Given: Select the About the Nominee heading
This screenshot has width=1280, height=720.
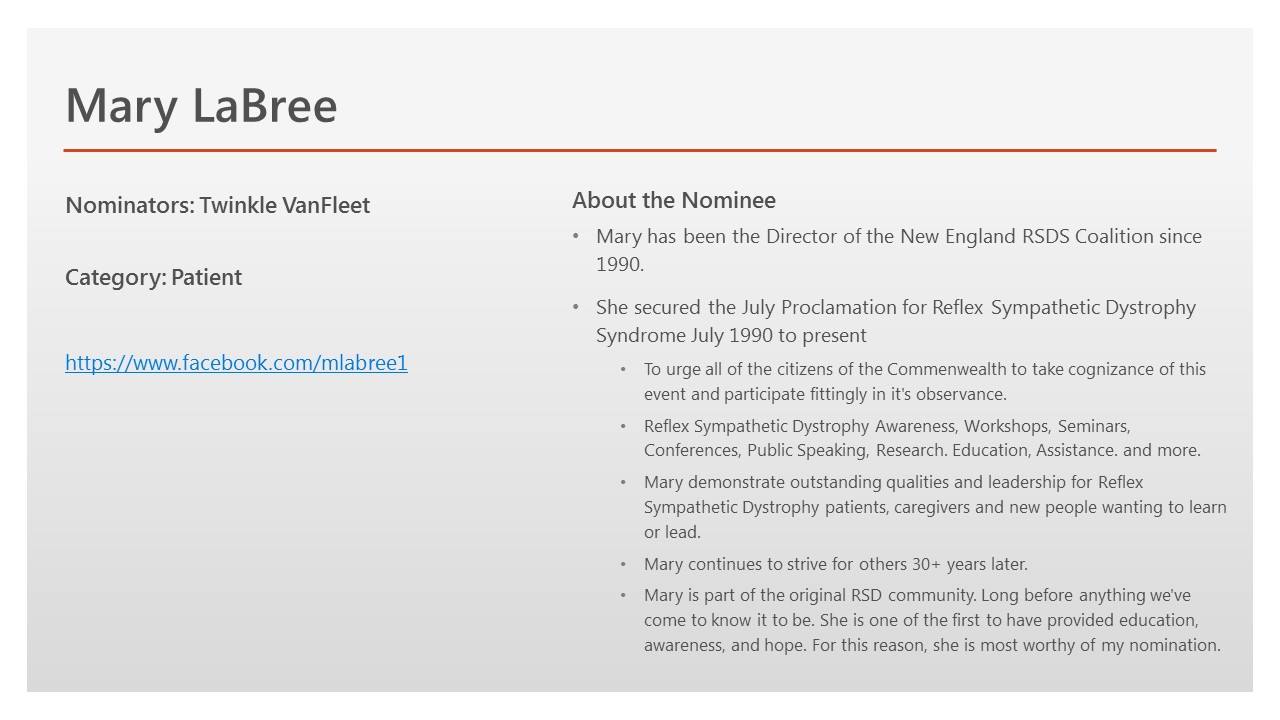Looking at the screenshot, I should (673, 201).
